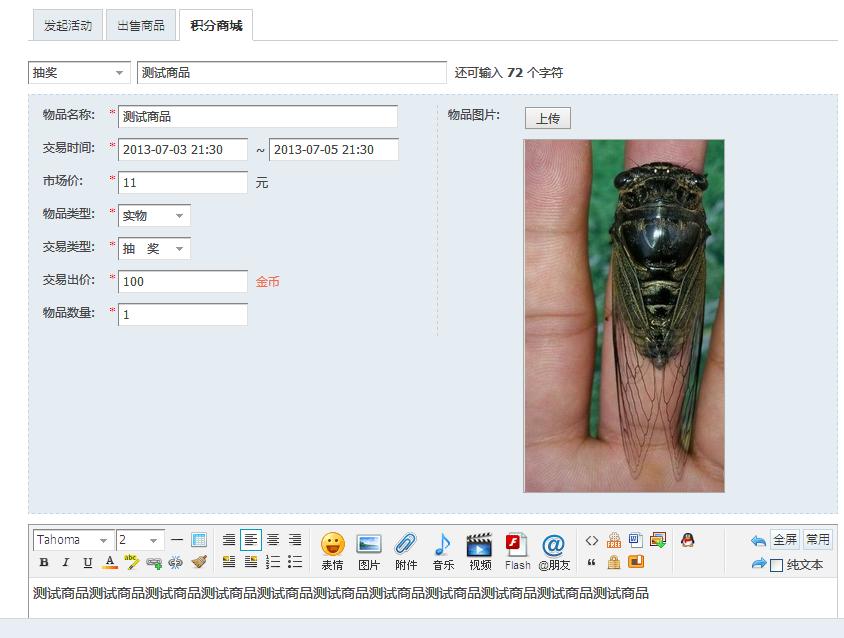The height and width of the screenshot is (638, 844).
Task: Undo last edit with left arrow
Action: [758, 541]
